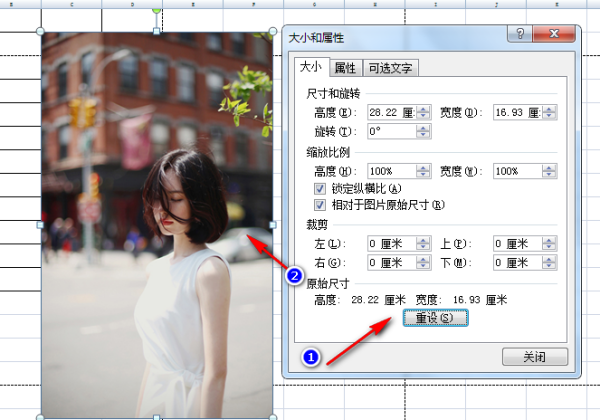Click the top-right corner handle of the picture

(x=272, y=31)
